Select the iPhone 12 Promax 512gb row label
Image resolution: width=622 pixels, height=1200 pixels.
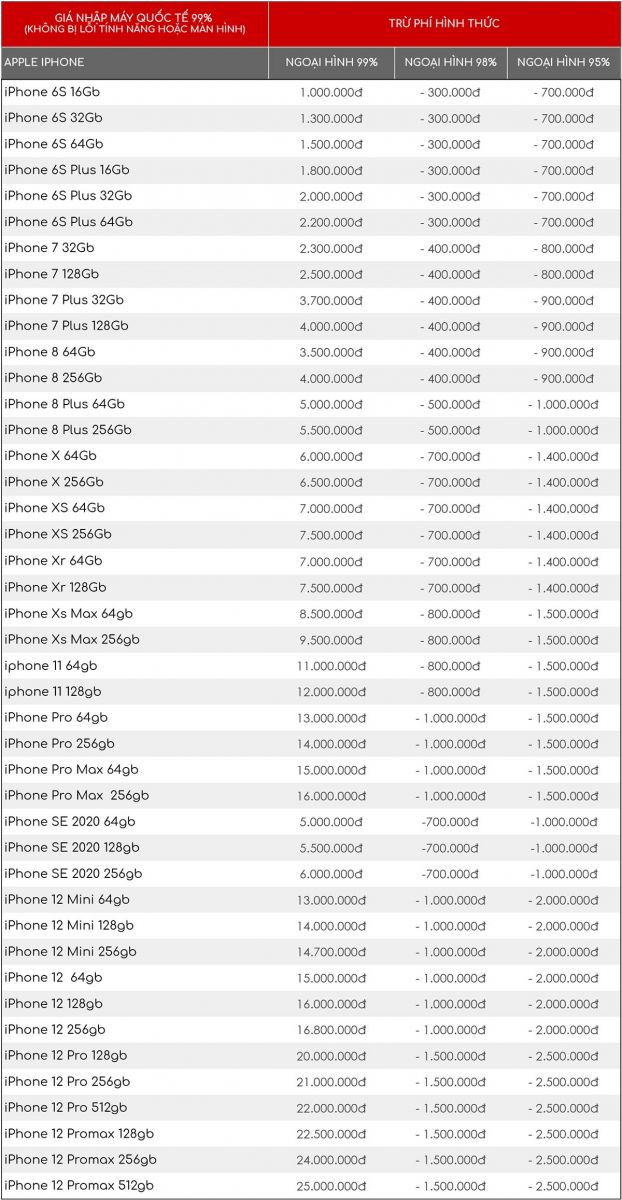point(79,1185)
